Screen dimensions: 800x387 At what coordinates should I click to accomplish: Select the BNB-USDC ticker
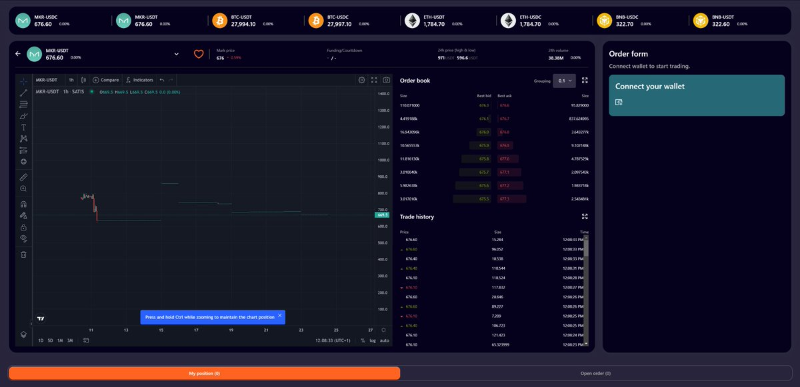(625, 21)
